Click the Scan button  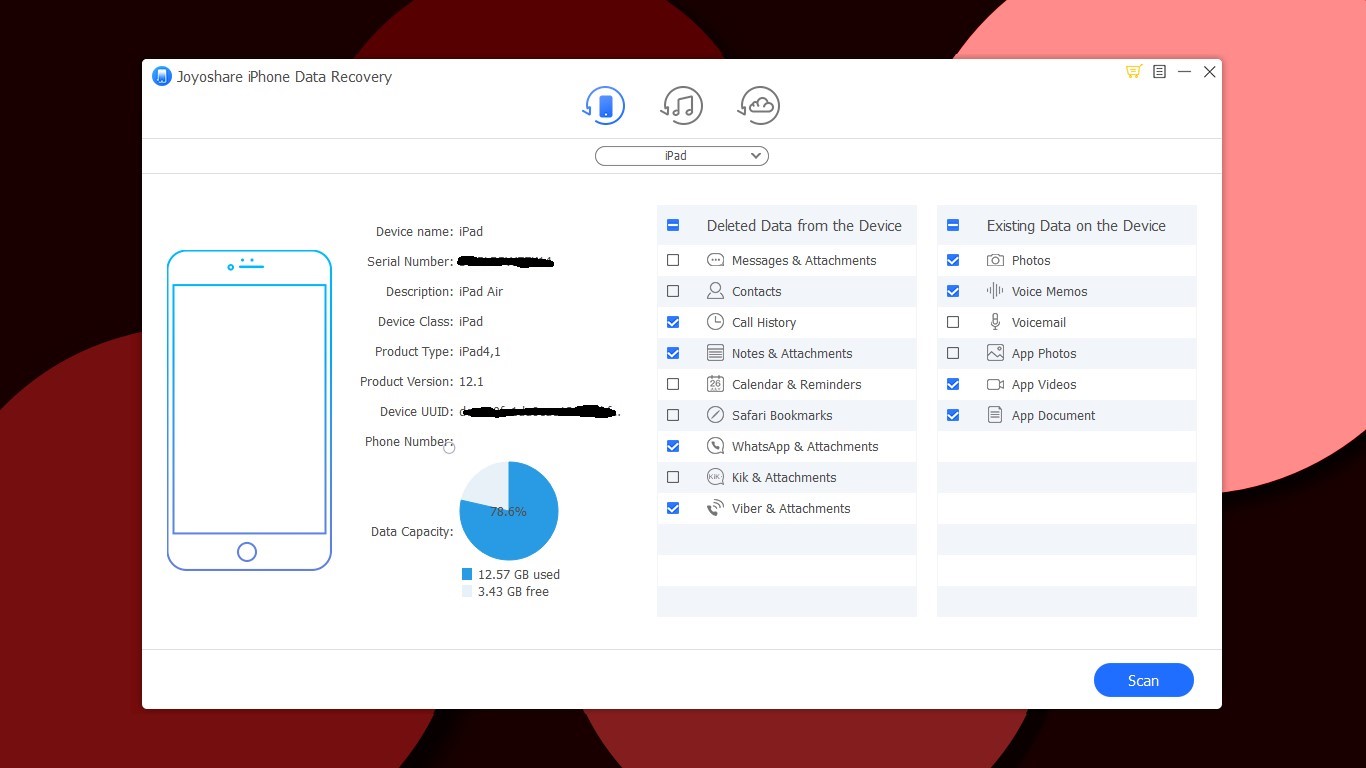coord(1143,680)
